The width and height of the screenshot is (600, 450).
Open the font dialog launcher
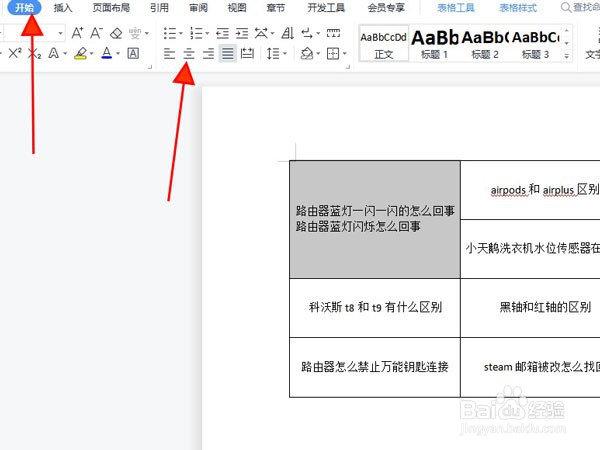click(150, 67)
